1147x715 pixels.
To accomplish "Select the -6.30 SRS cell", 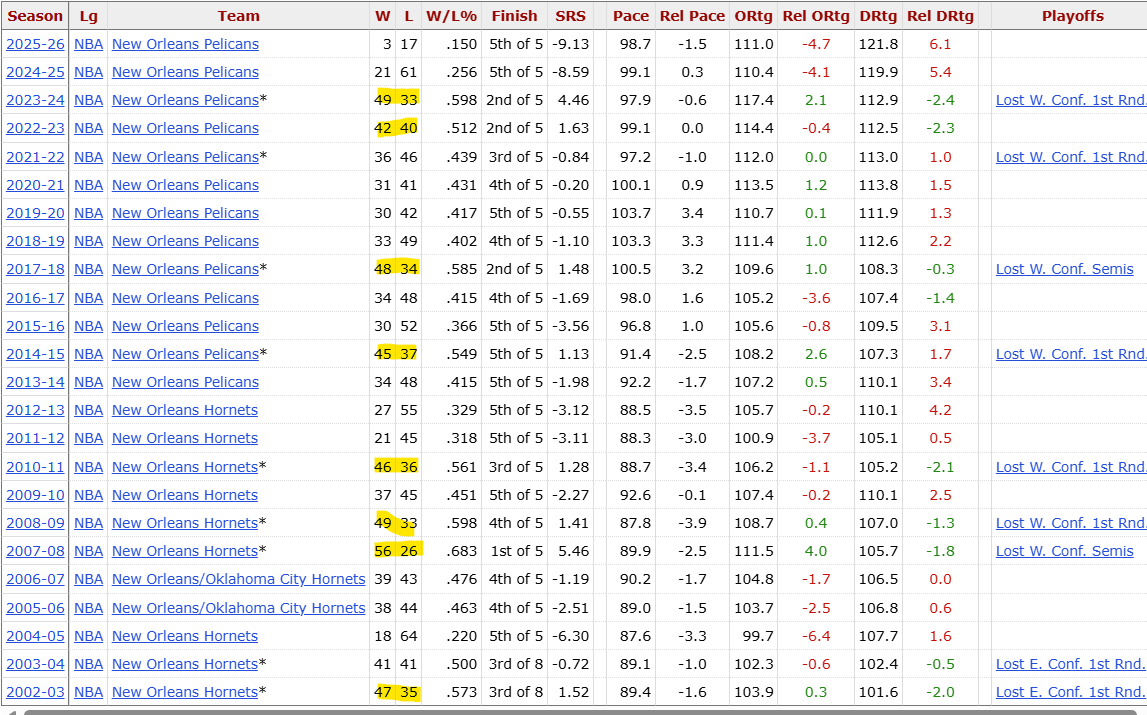I will pos(571,636).
